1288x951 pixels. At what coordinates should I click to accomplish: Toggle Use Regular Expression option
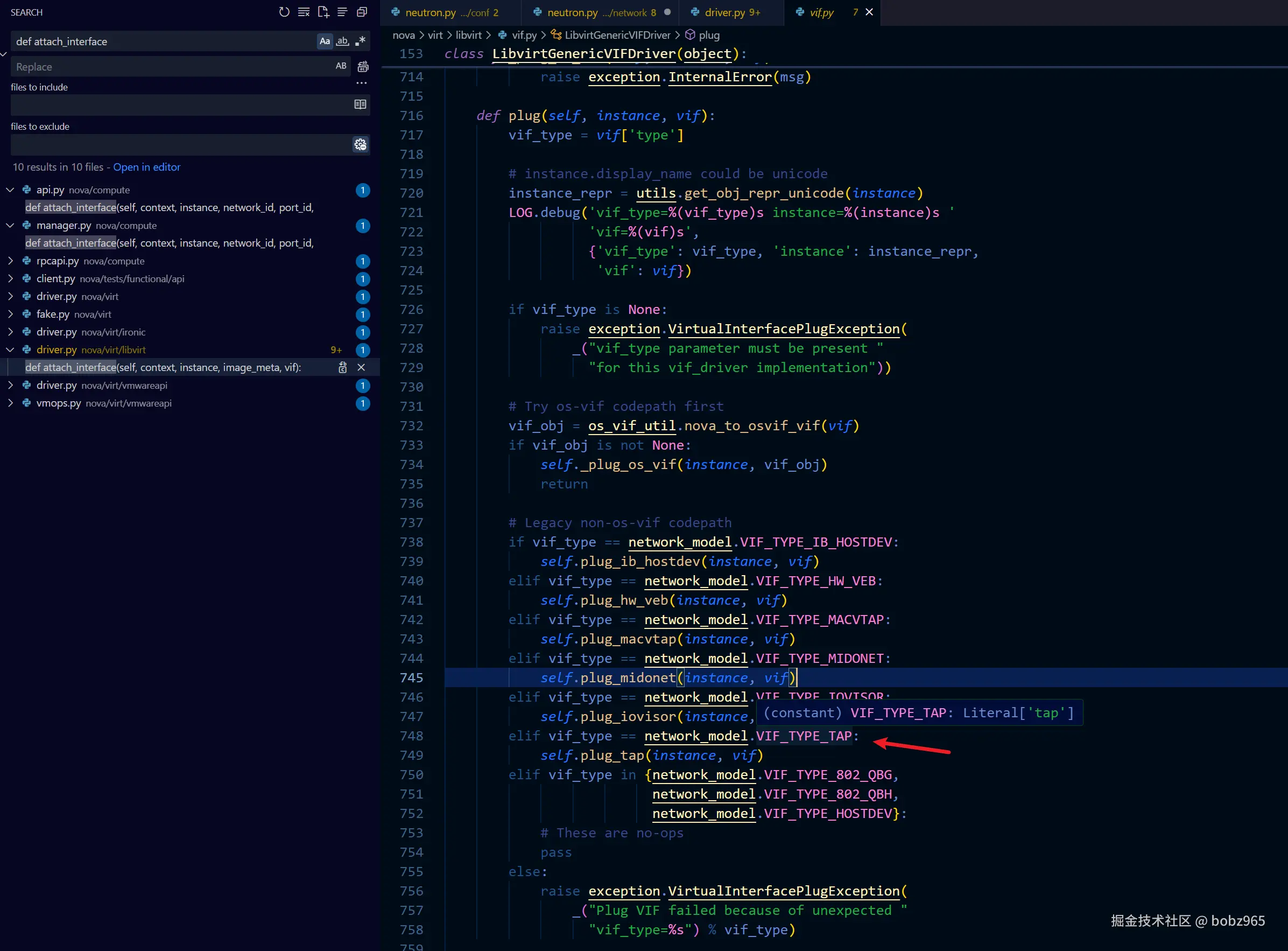(361, 41)
